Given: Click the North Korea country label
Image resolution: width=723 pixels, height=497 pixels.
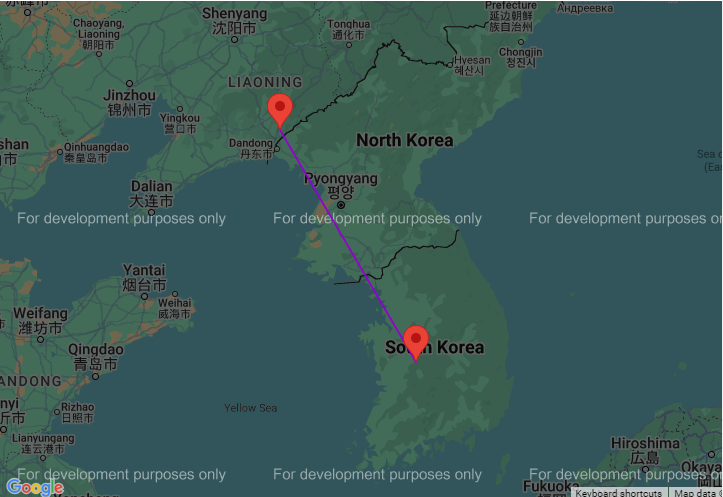Looking at the screenshot, I should pyautogui.click(x=404, y=140).
